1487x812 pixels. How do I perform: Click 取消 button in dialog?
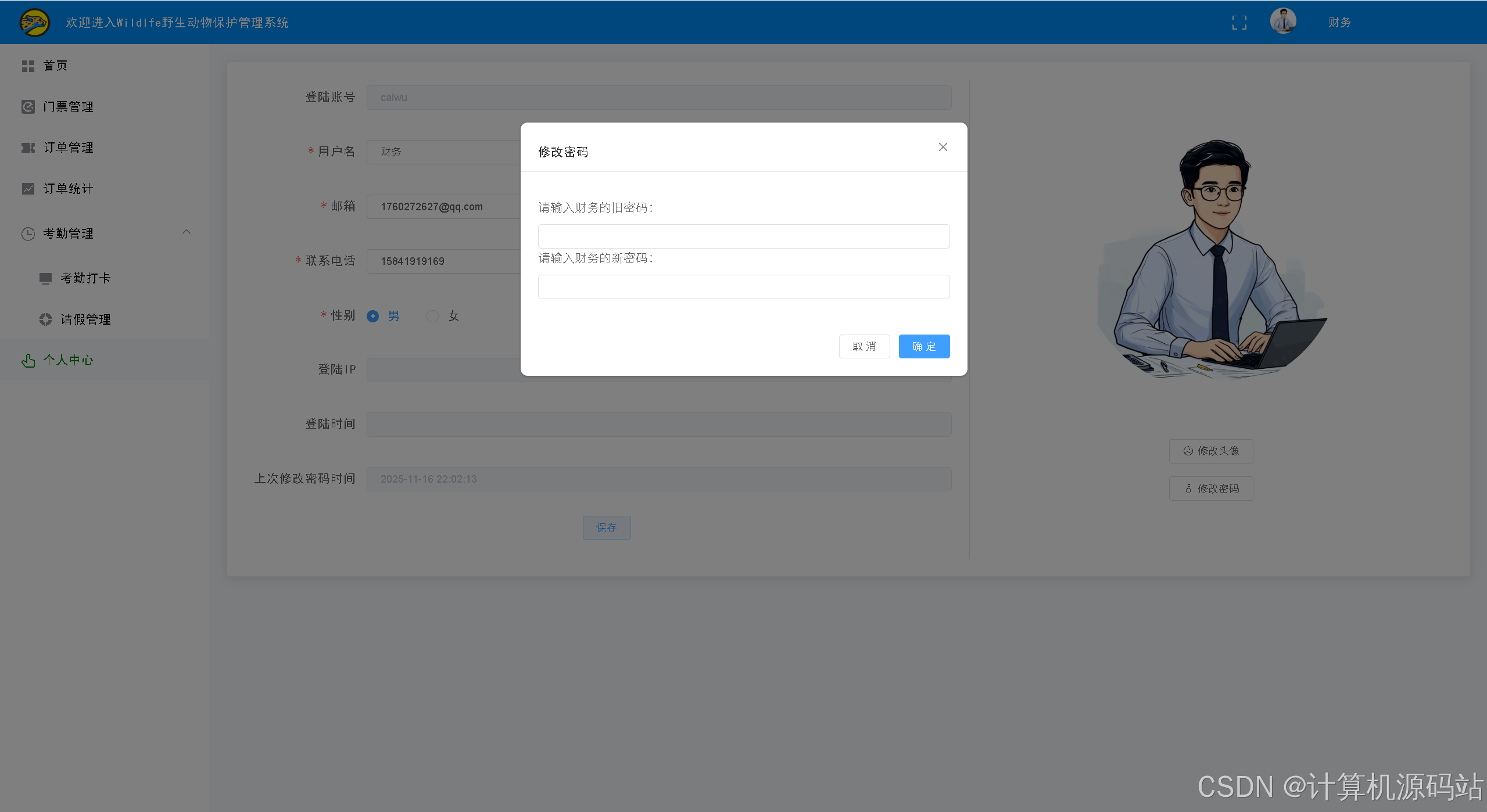(x=864, y=347)
